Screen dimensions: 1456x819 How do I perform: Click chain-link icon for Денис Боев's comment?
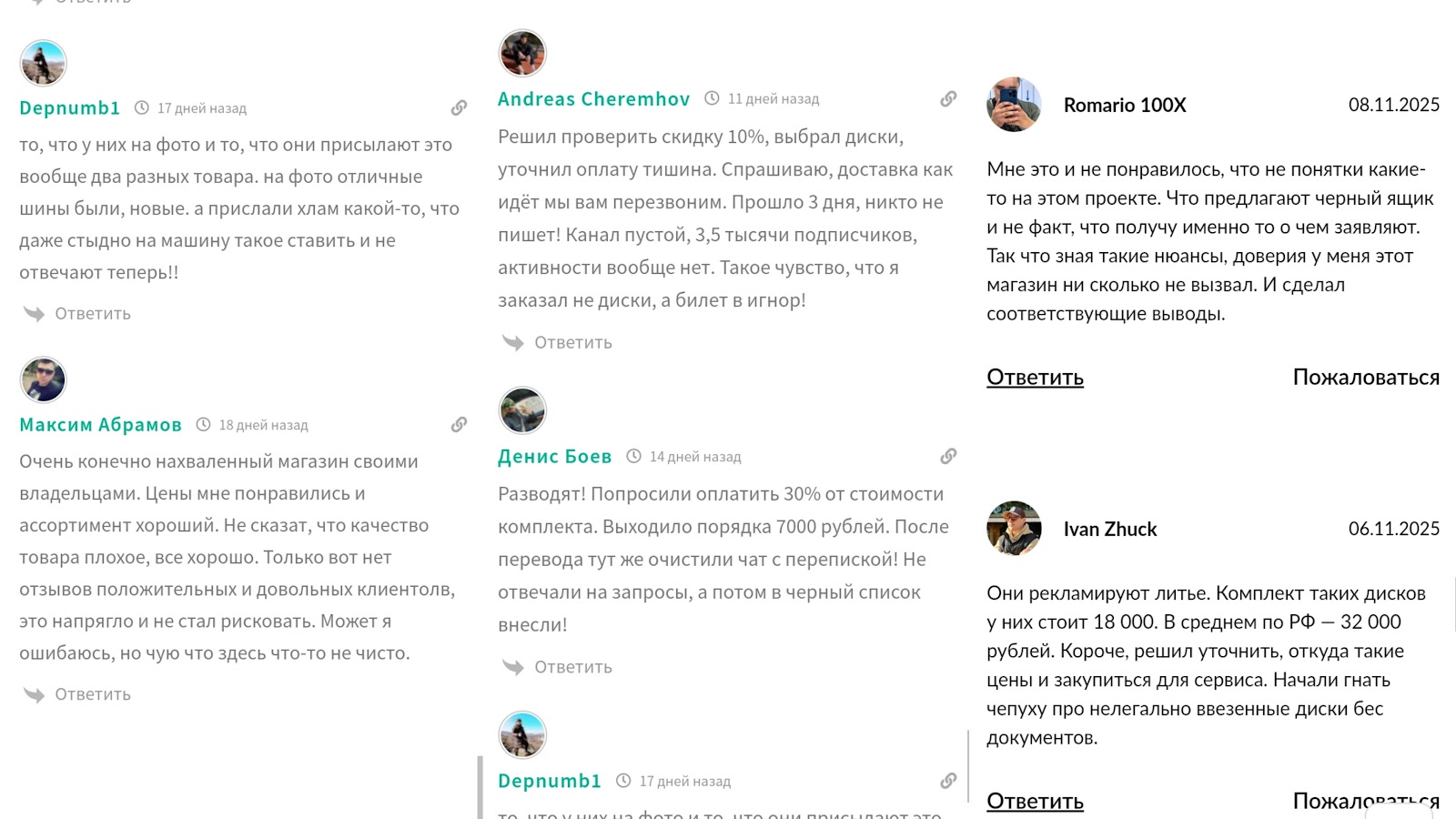pos(948,457)
